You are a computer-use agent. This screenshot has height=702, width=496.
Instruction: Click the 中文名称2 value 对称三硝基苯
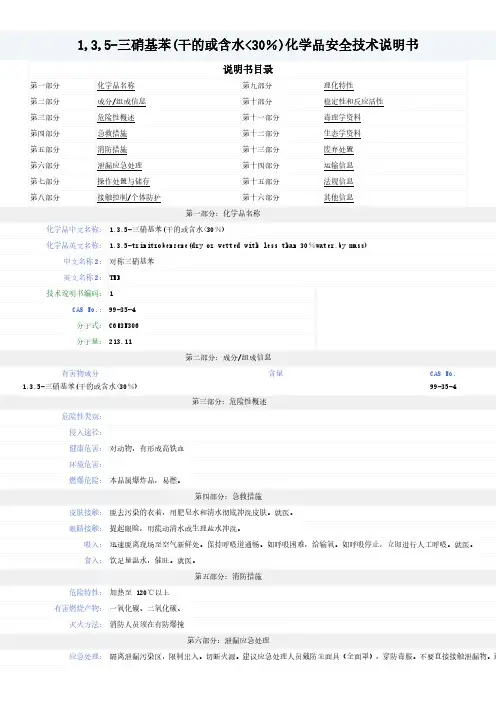pos(132,261)
